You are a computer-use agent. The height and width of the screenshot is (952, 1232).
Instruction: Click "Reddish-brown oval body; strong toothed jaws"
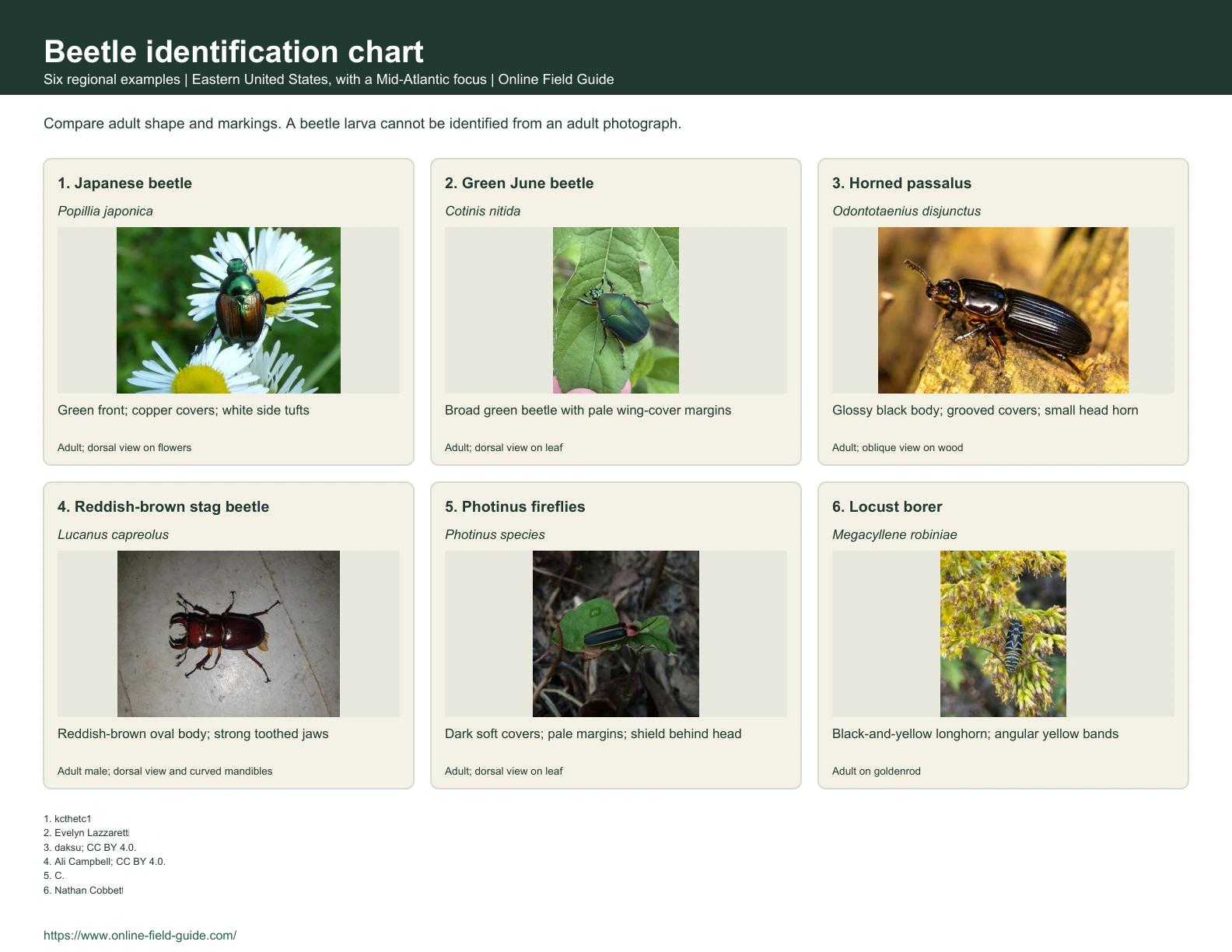(x=193, y=733)
